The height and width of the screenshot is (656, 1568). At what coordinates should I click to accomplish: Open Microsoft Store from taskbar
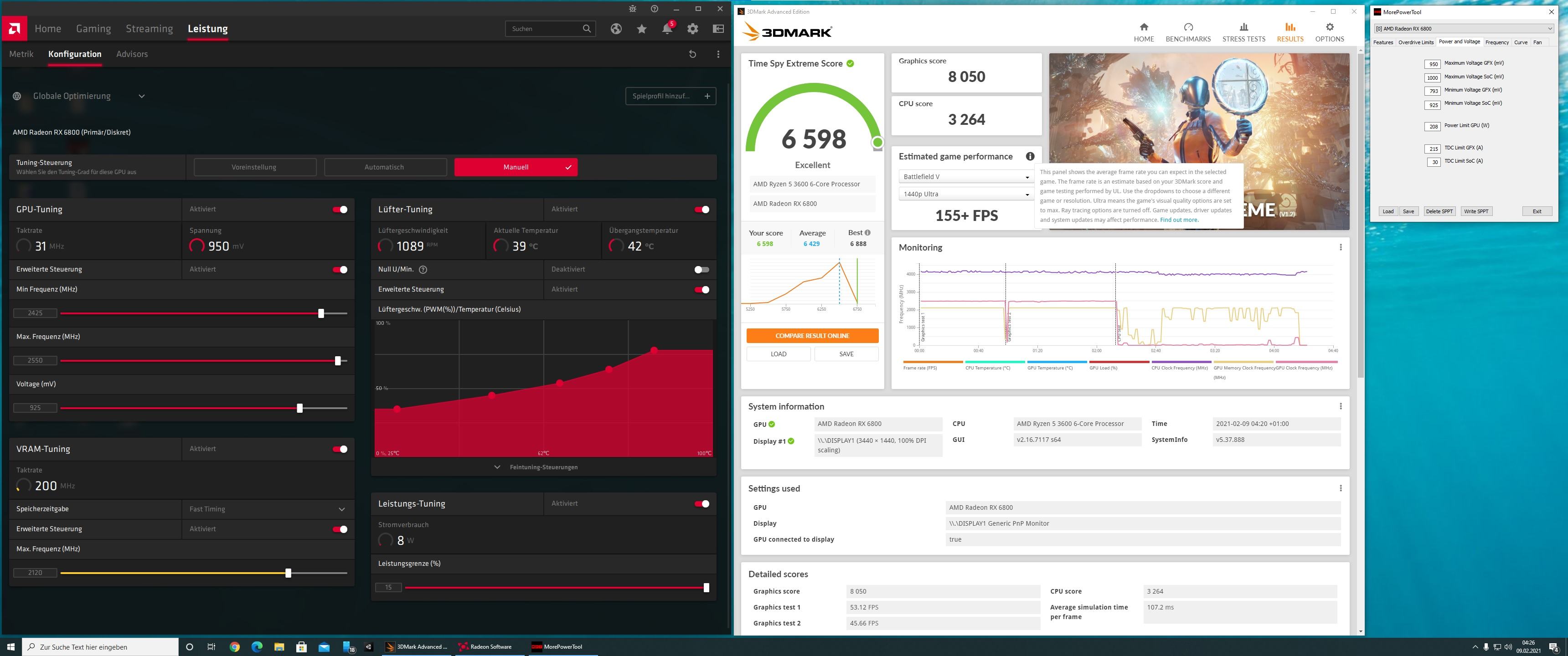pos(301,647)
